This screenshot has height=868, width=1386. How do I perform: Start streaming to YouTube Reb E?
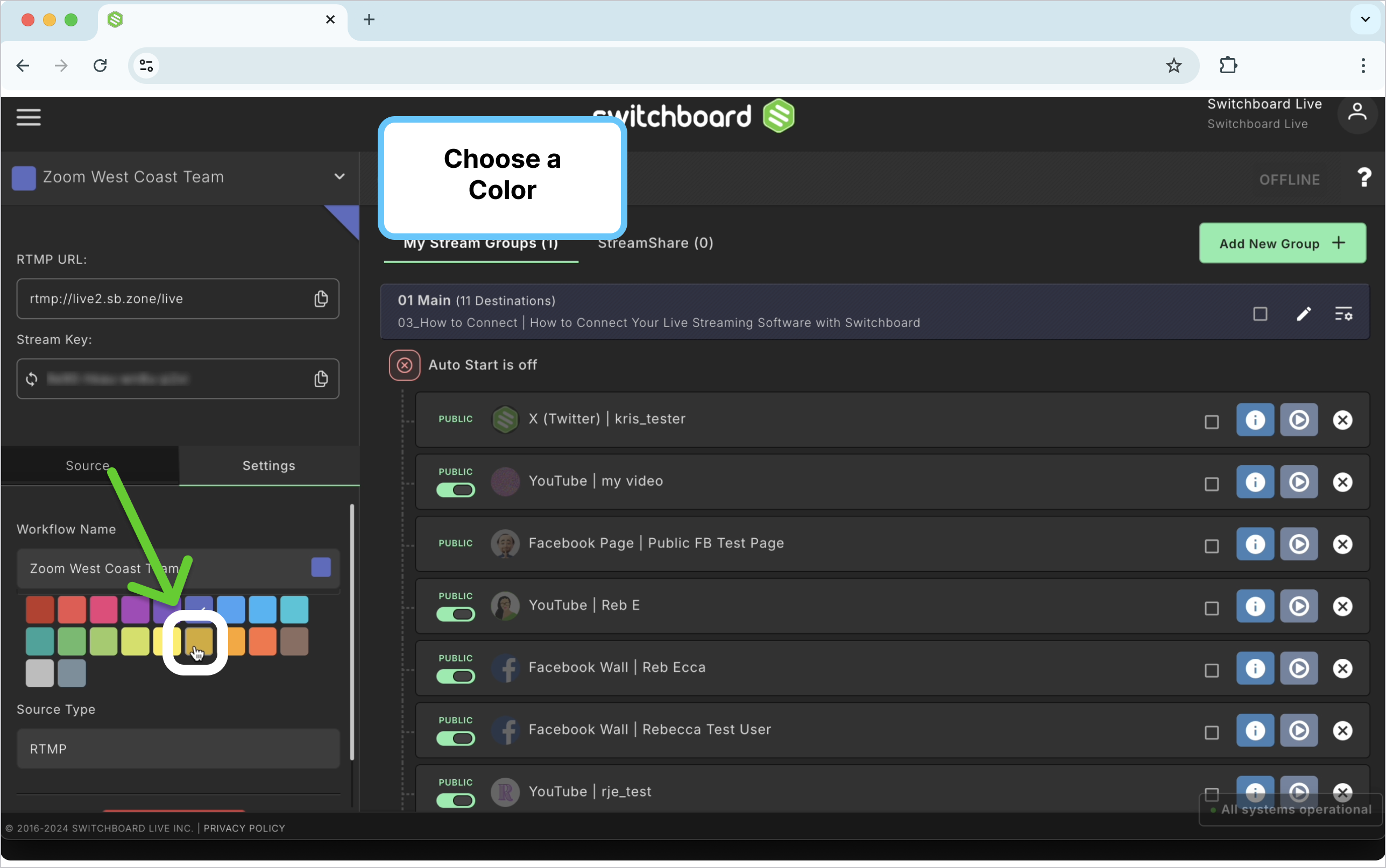pyautogui.click(x=1299, y=606)
